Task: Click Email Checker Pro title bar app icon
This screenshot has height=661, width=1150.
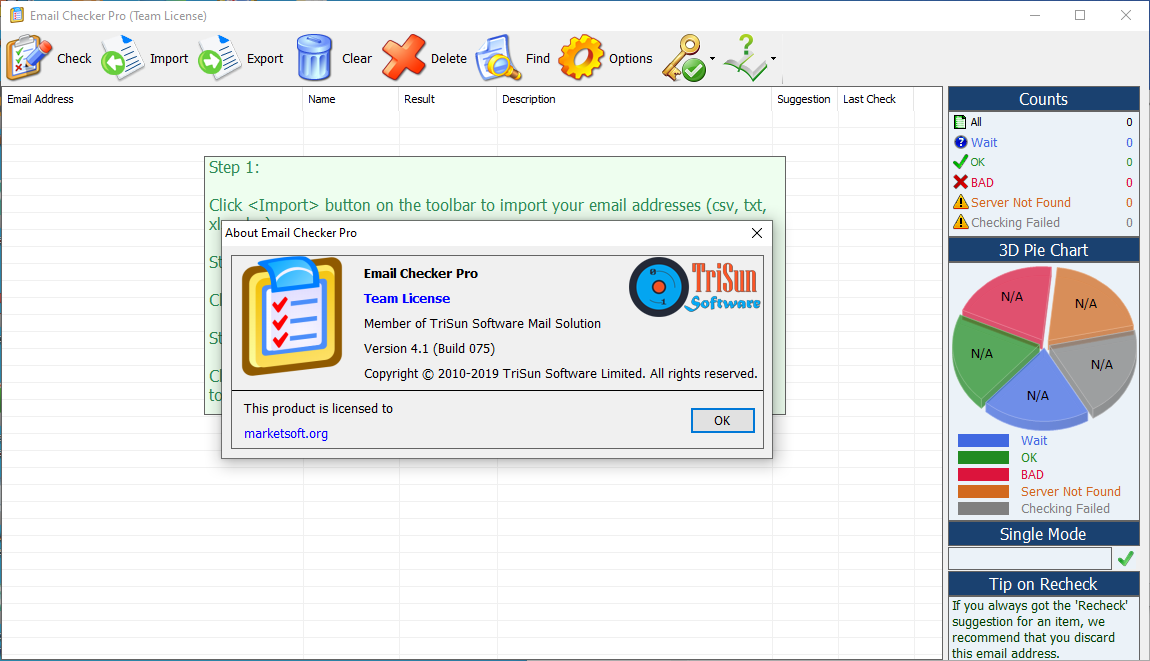Action: 16,15
